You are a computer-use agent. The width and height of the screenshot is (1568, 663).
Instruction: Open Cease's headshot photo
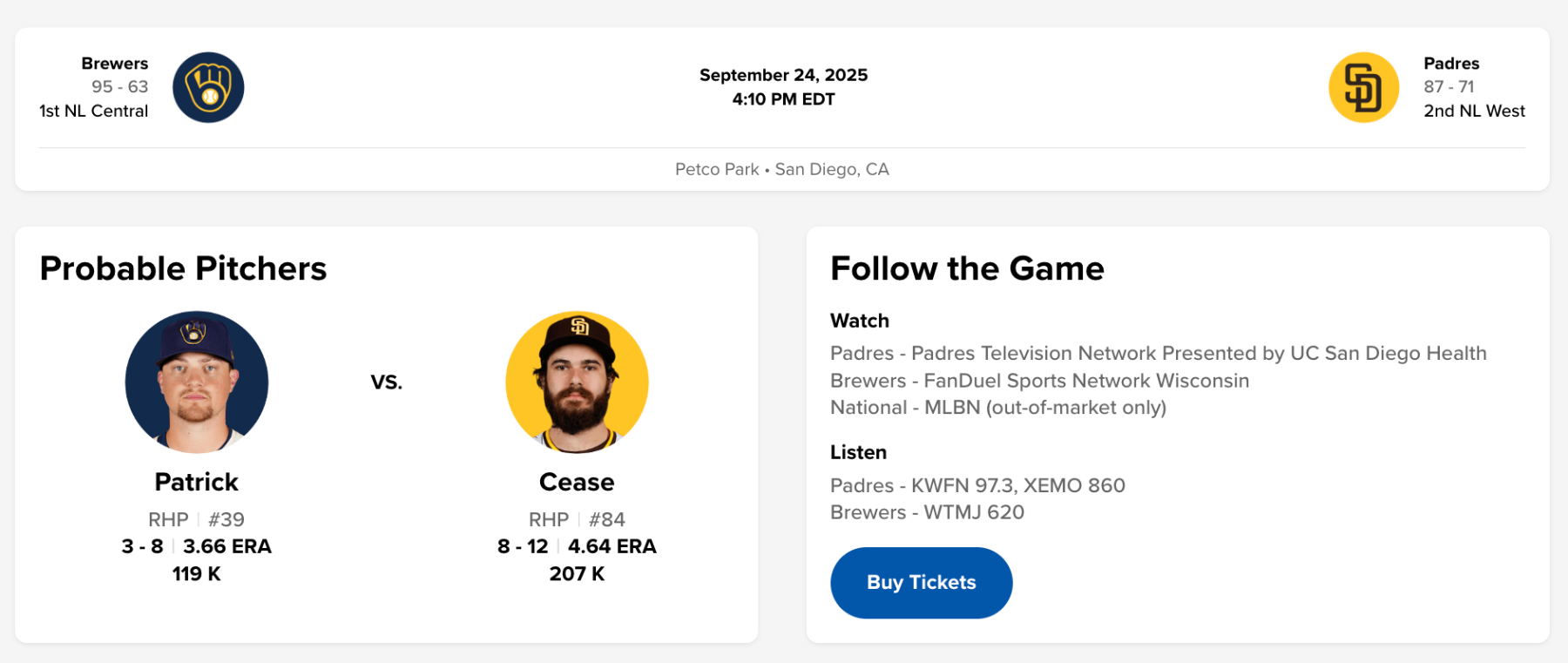click(577, 382)
